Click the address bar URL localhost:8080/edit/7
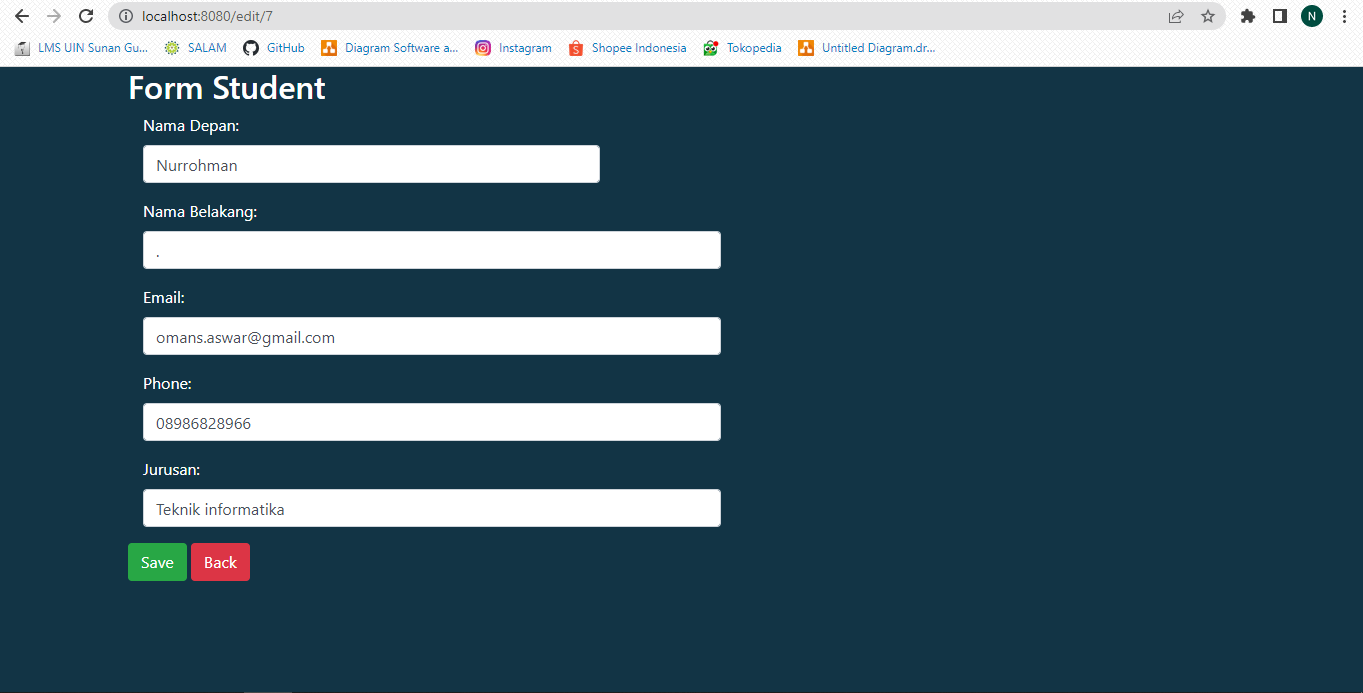Viewport: 1363px width, 693px height. point(207,16)
